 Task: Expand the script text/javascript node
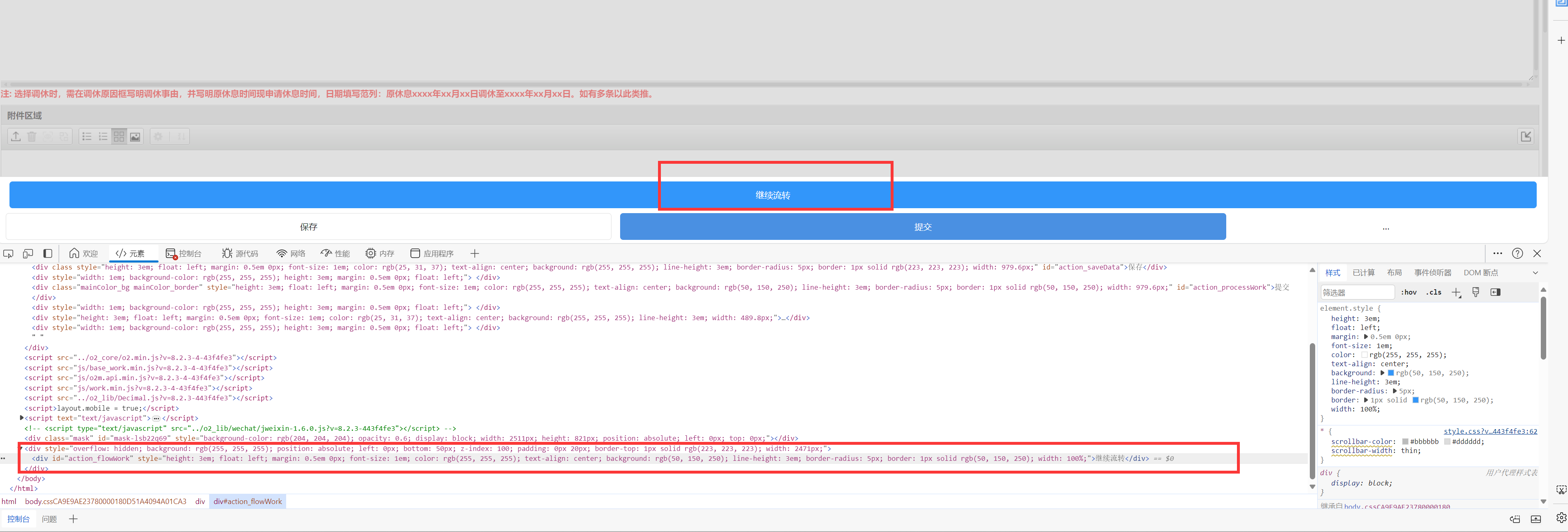(x=22, y=418)
